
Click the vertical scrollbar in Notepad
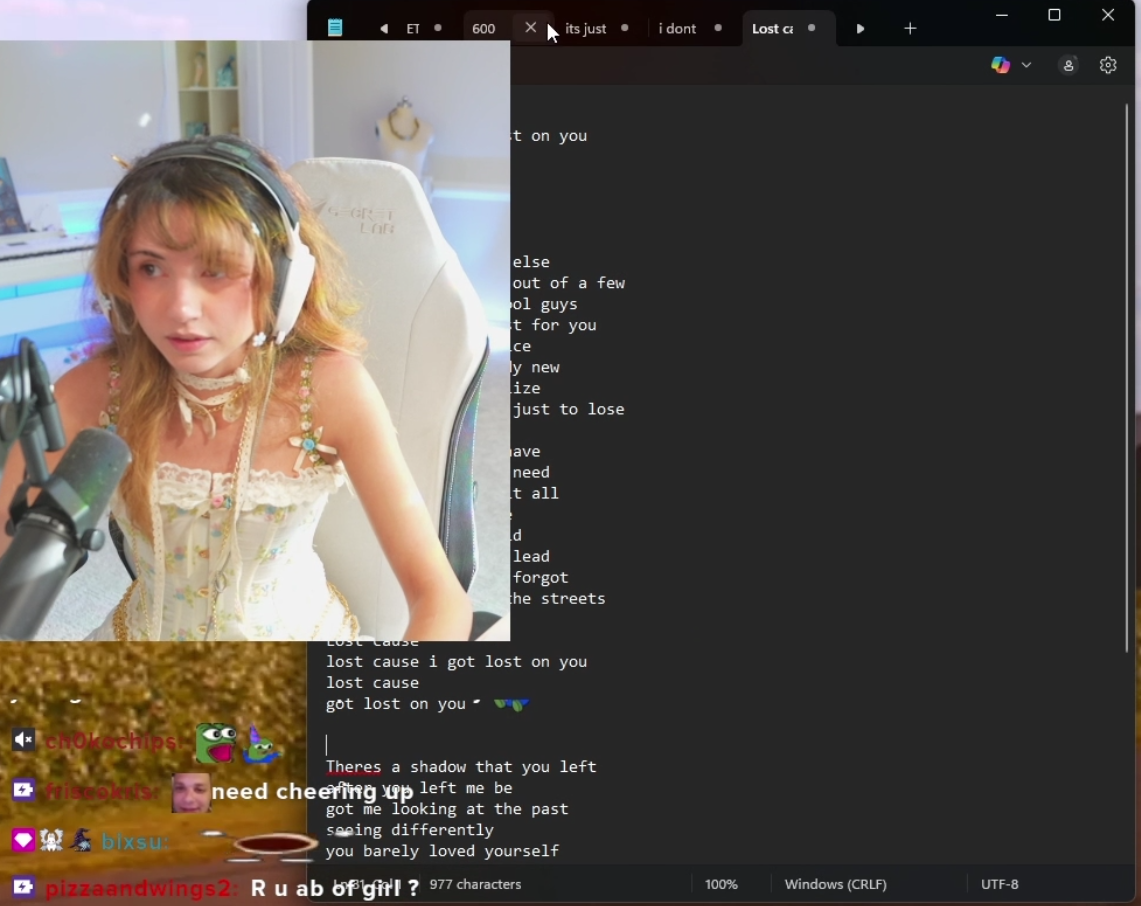tap(1126, 378)
